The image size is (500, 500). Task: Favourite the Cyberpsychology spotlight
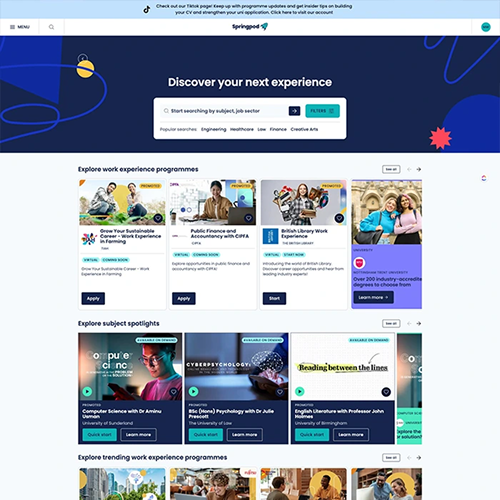click(280, 392)
